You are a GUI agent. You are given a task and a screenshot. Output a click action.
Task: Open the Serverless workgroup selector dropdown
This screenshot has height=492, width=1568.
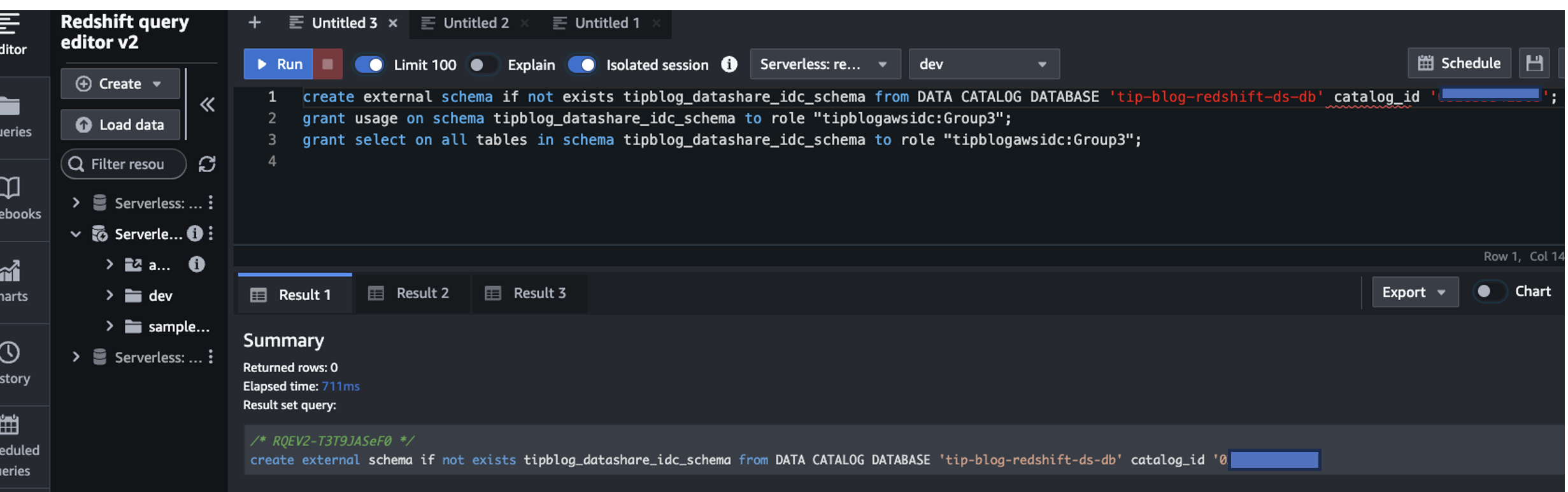(825, 64)
